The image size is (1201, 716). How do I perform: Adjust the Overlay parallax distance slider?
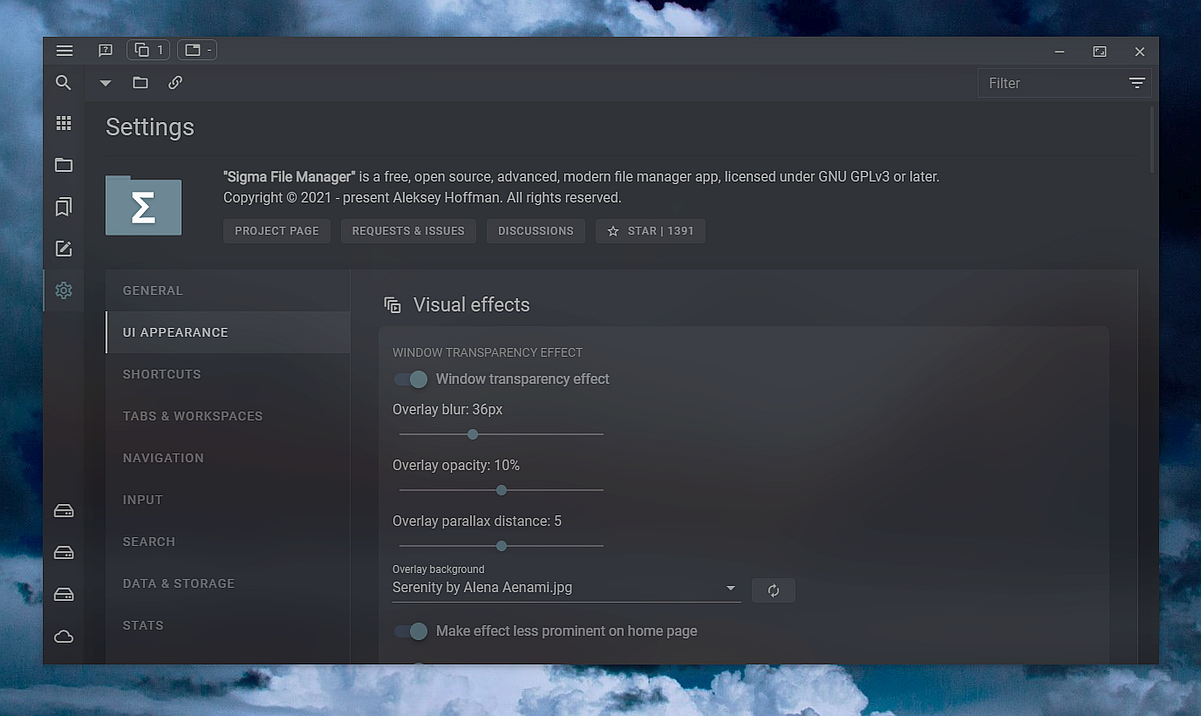pos(501,546)
